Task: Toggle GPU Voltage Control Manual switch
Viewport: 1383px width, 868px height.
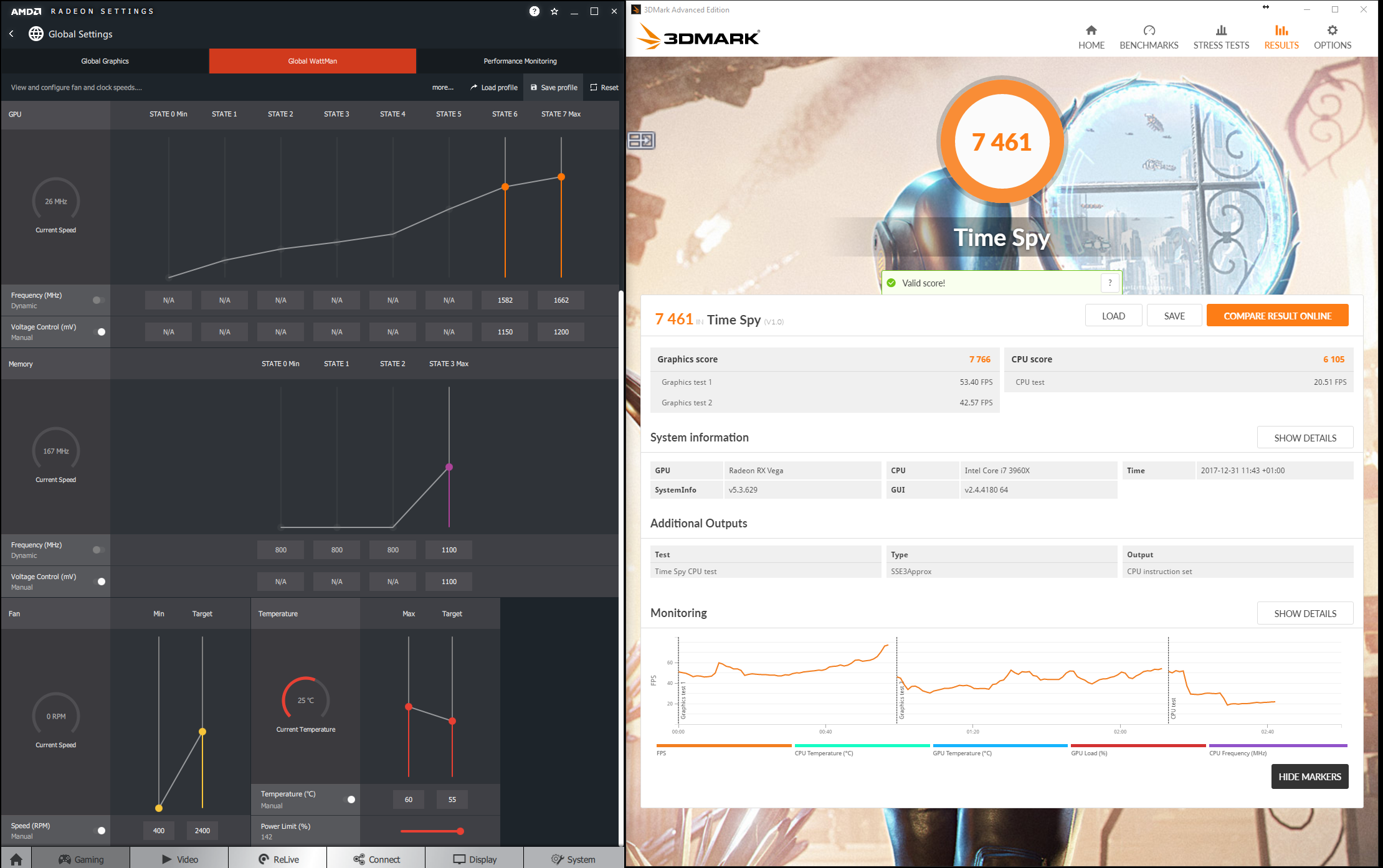Action: tap(98, 332)
